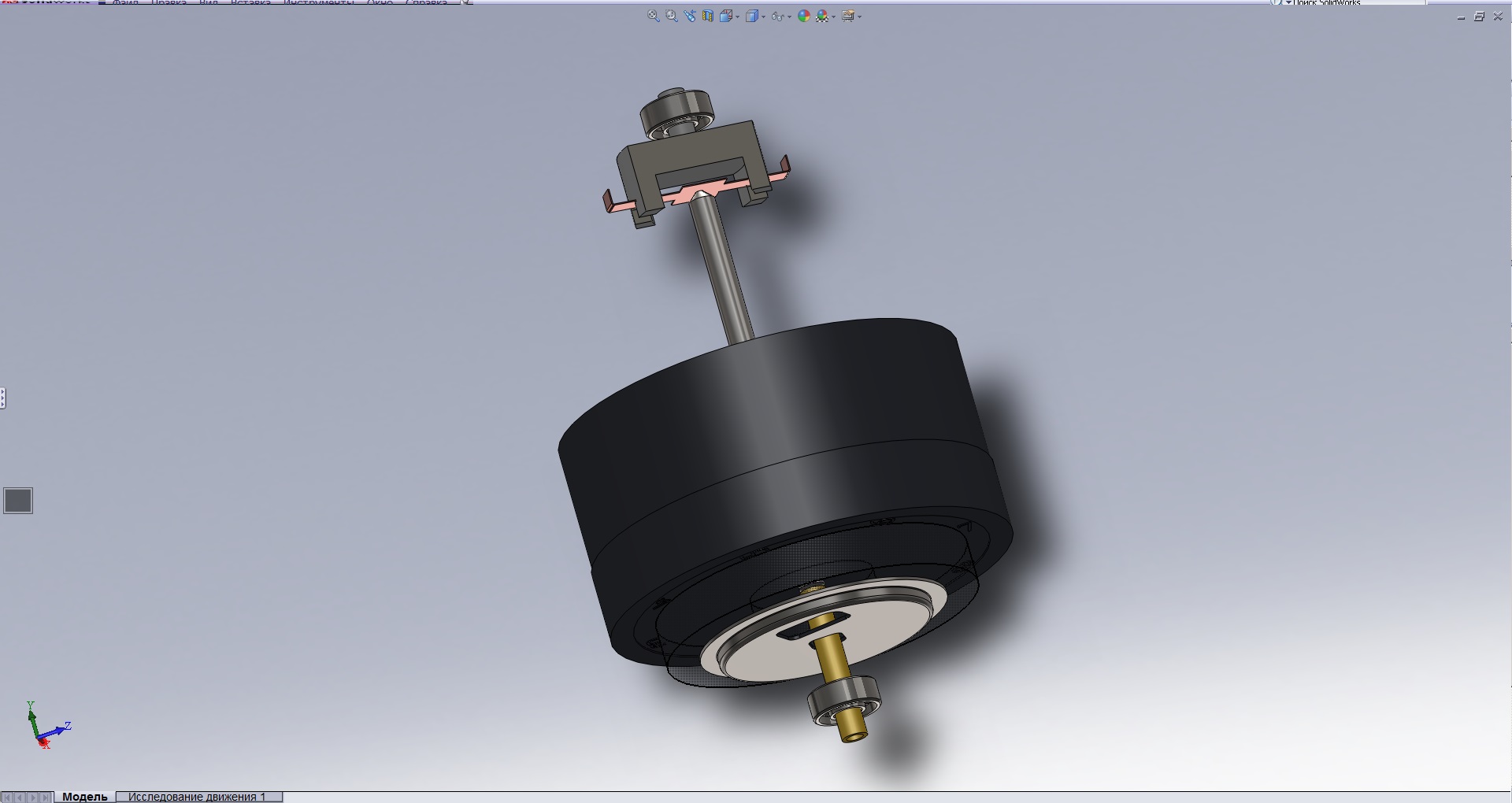Open the Edit Appearance color ball
1512x803 pixels.
point(804,16)
